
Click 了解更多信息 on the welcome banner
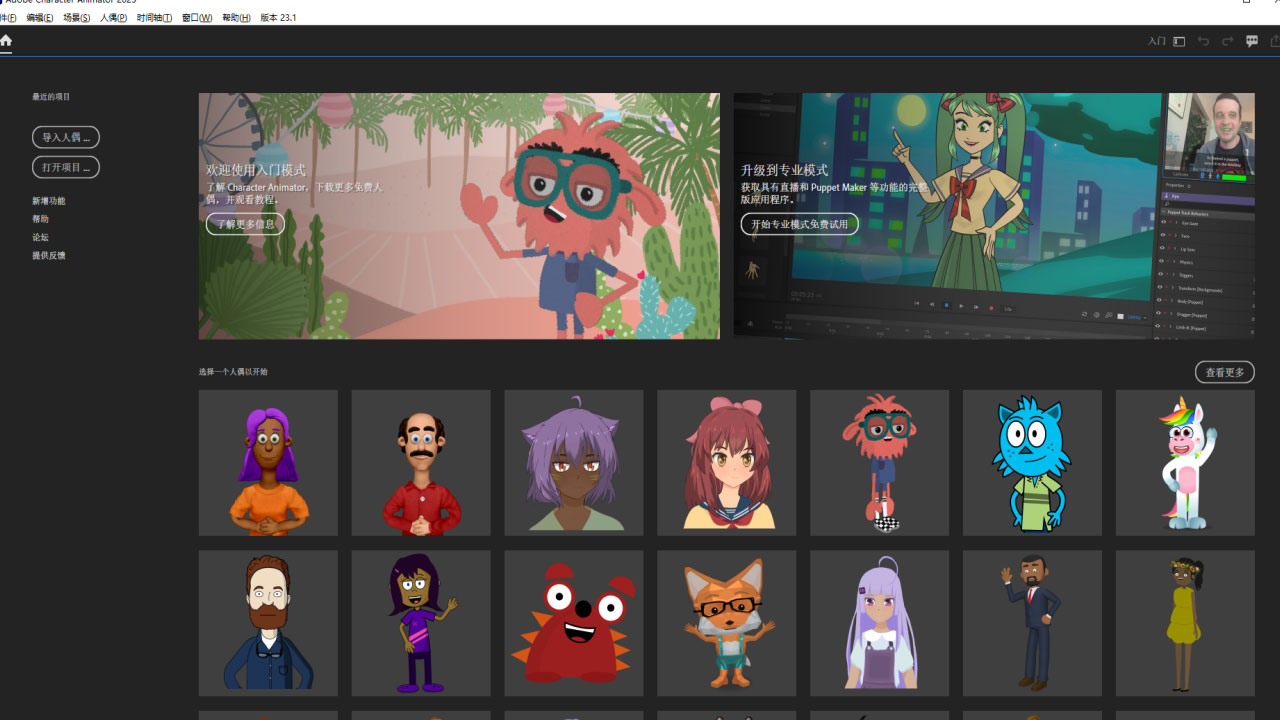(x=245, y=224)
